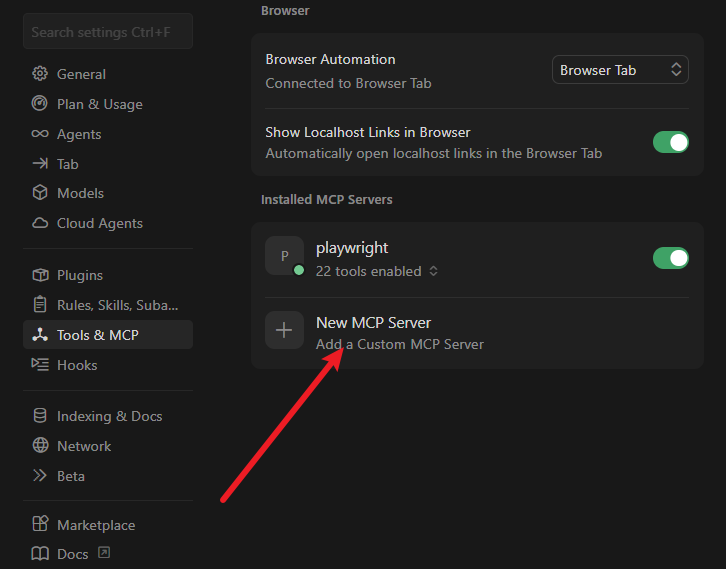The image size is (726, 569).
Task: Disable Show Localhost Links in Browser toggle
Action: tap(671, 142)
